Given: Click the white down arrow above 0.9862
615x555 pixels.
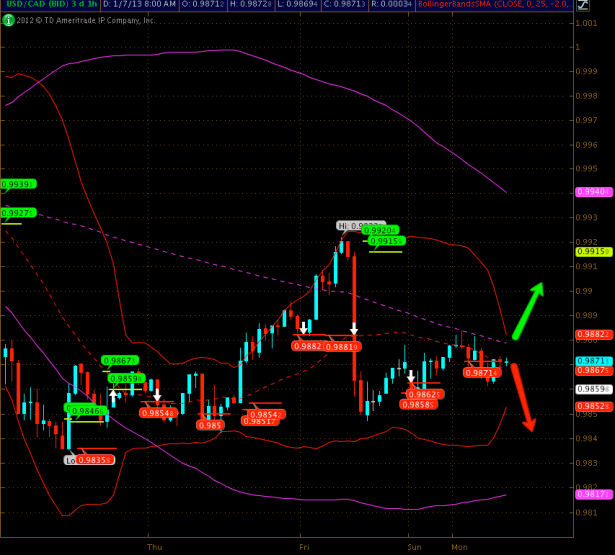Looking at the screenshot, I should [x=410, y=376].
